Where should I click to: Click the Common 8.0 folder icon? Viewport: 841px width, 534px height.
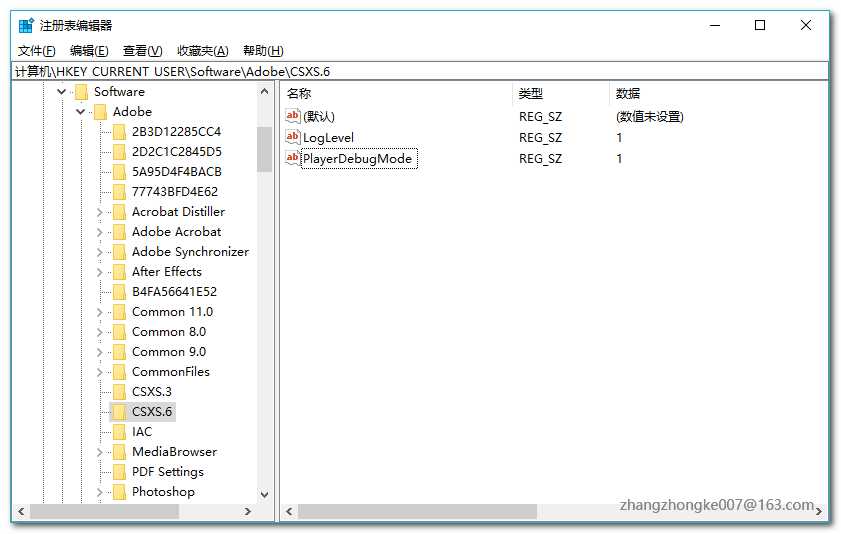[119, 332]
